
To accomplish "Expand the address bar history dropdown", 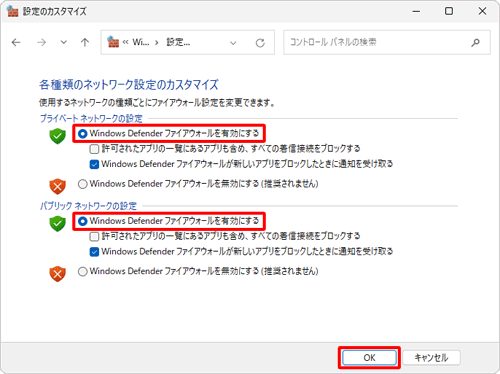I will pyautogui.click(x=233, y=43).
